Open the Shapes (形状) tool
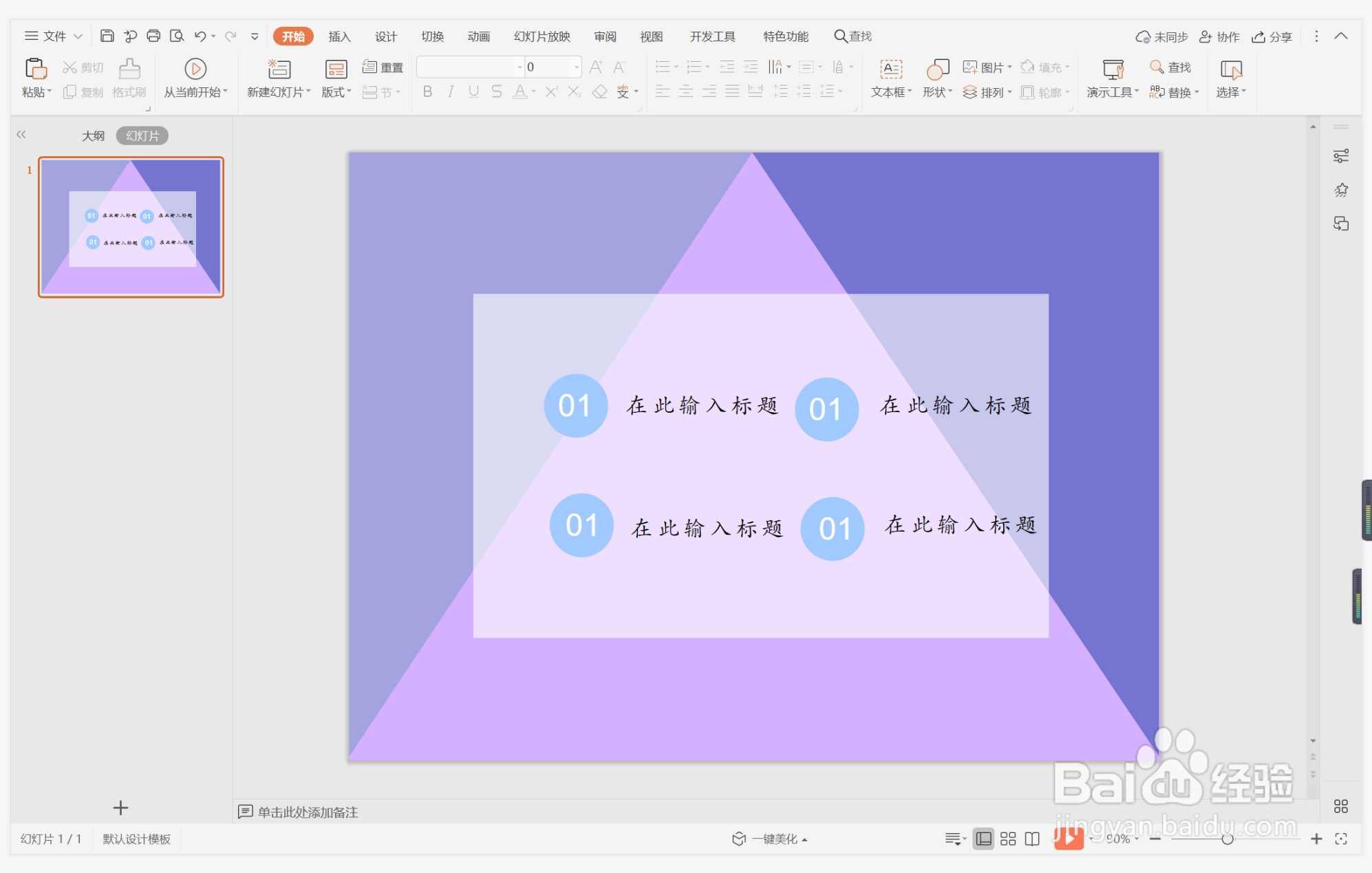 click(x=937, y=69)
